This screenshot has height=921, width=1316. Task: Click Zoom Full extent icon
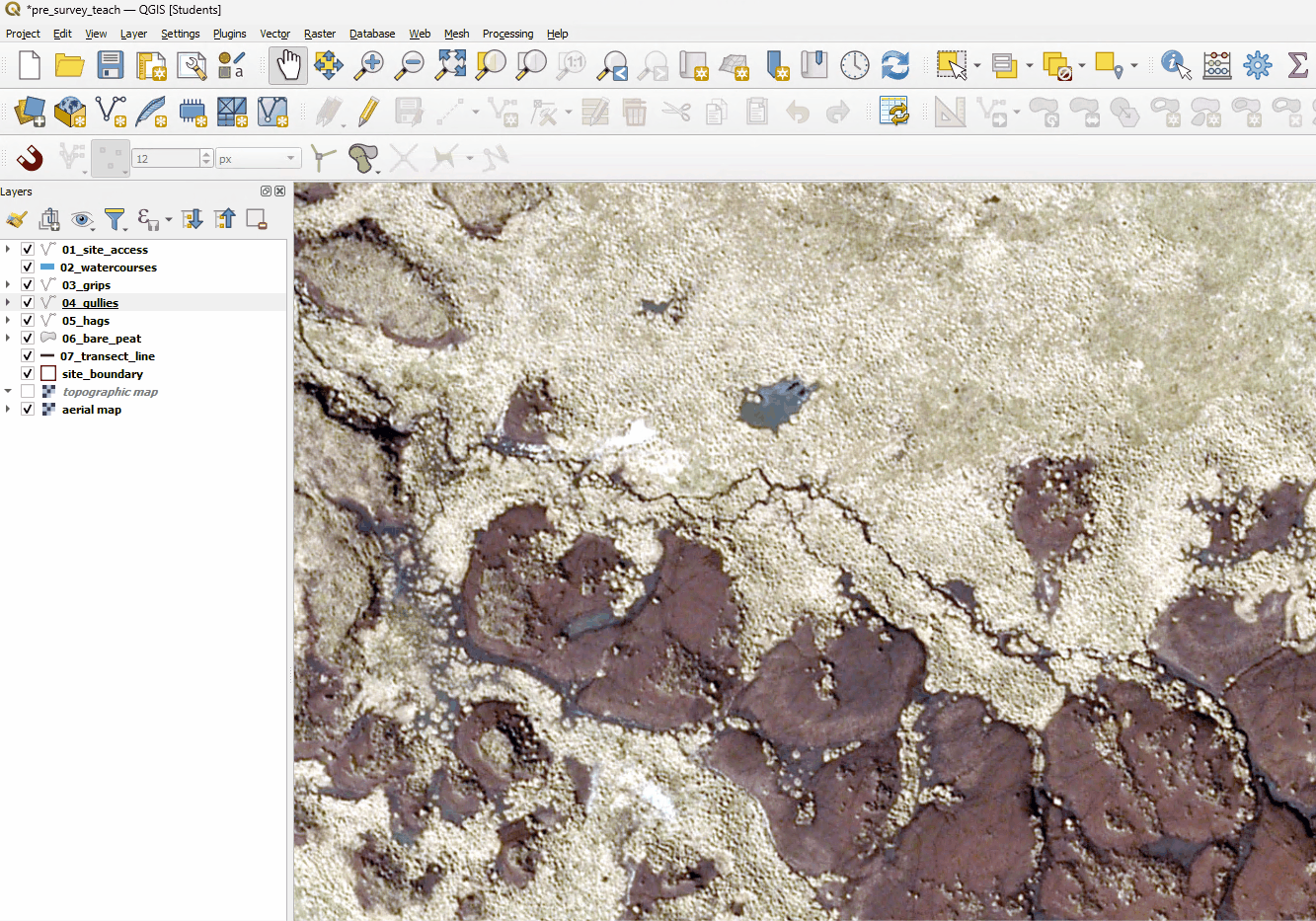(x=450, y=66)
